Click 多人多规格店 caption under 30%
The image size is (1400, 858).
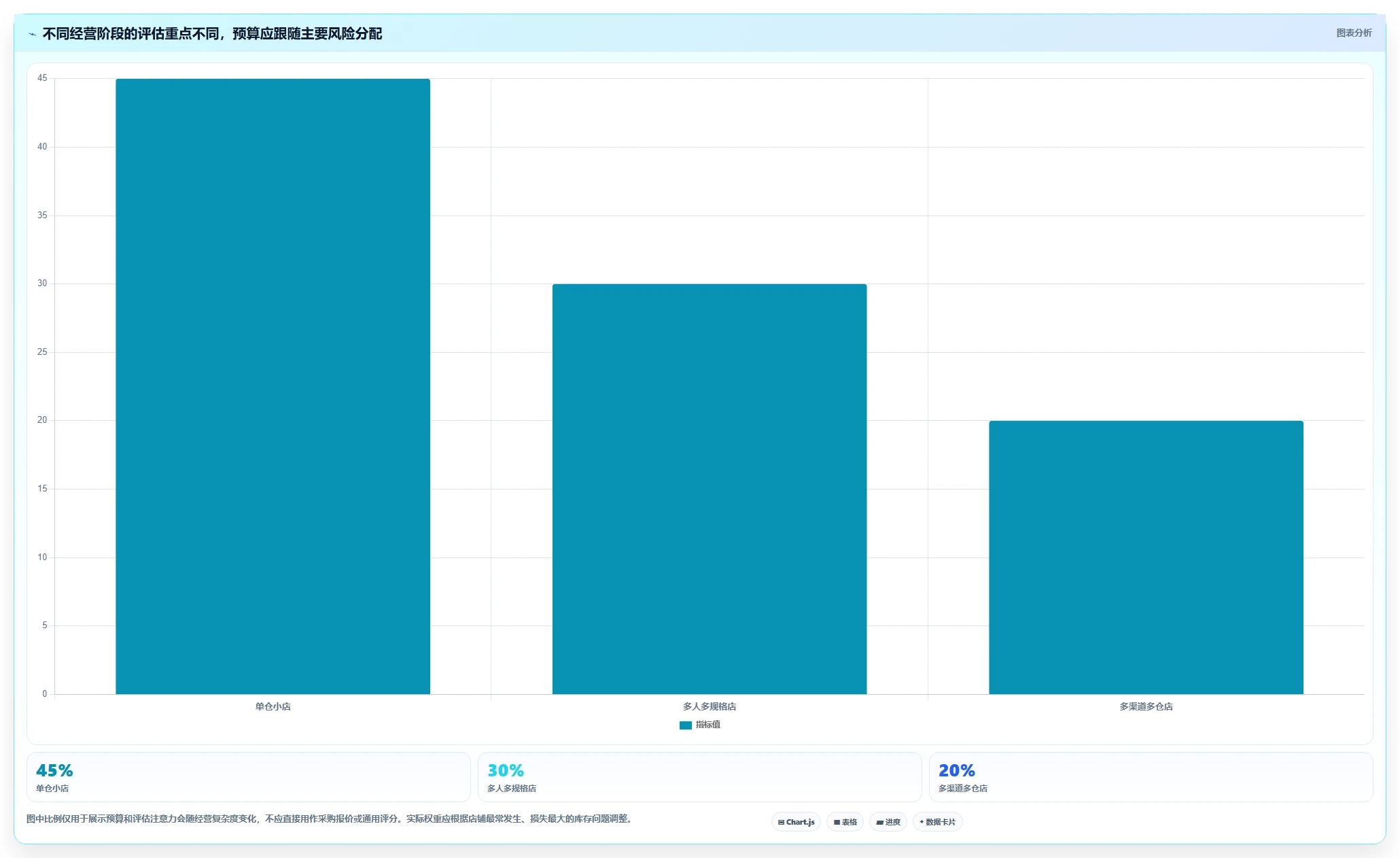pyautogui.click(x=512, y=789)
